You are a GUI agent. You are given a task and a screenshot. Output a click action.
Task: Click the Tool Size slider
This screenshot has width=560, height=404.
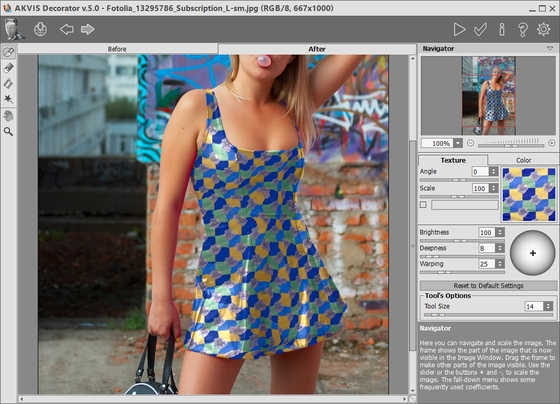coord(488,315)
